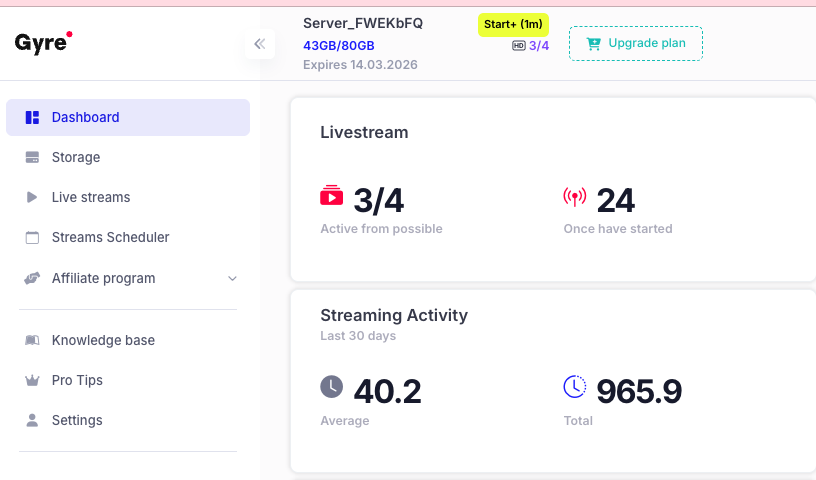Go to Live streams page
Image resolution: width=816 pixels, height=480 pixels.
click(91, 197)
